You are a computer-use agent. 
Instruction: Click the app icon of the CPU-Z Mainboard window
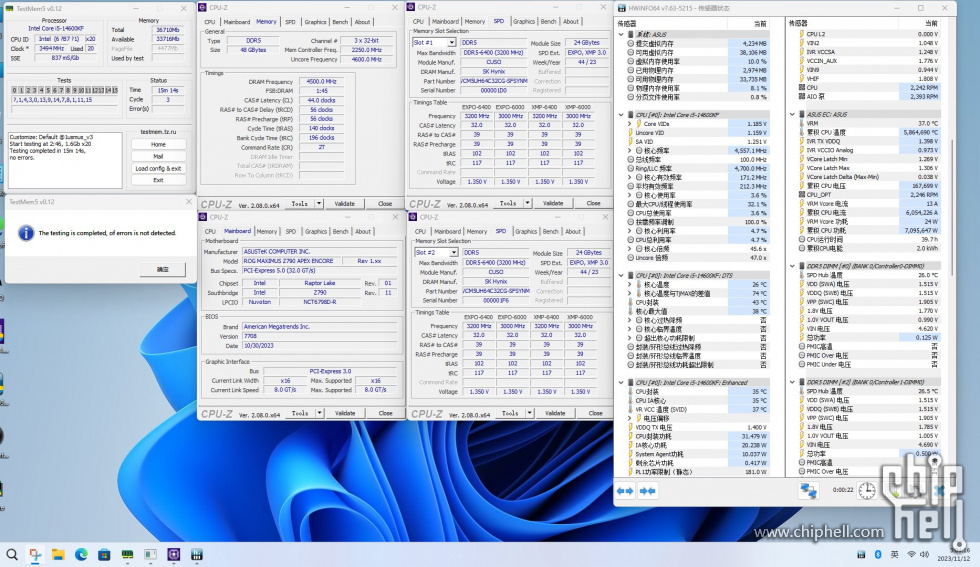click(202, 217)
